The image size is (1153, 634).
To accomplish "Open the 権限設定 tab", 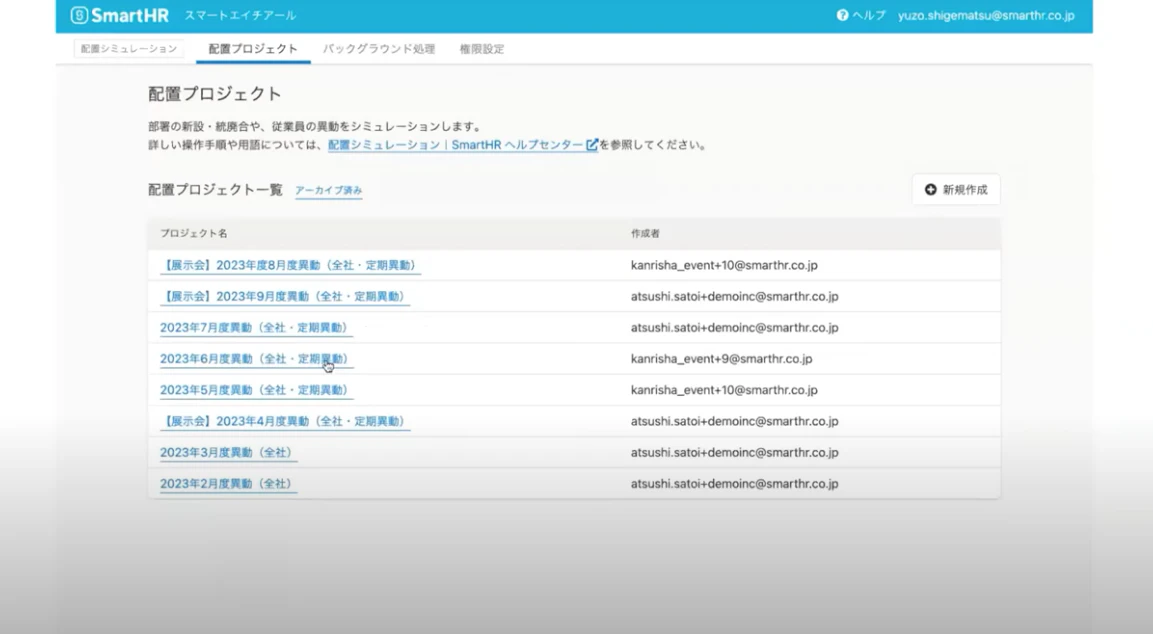I will (482, 49).
